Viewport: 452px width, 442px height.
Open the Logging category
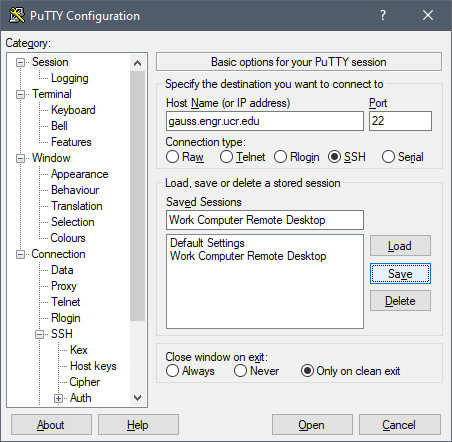coord(70,78)
